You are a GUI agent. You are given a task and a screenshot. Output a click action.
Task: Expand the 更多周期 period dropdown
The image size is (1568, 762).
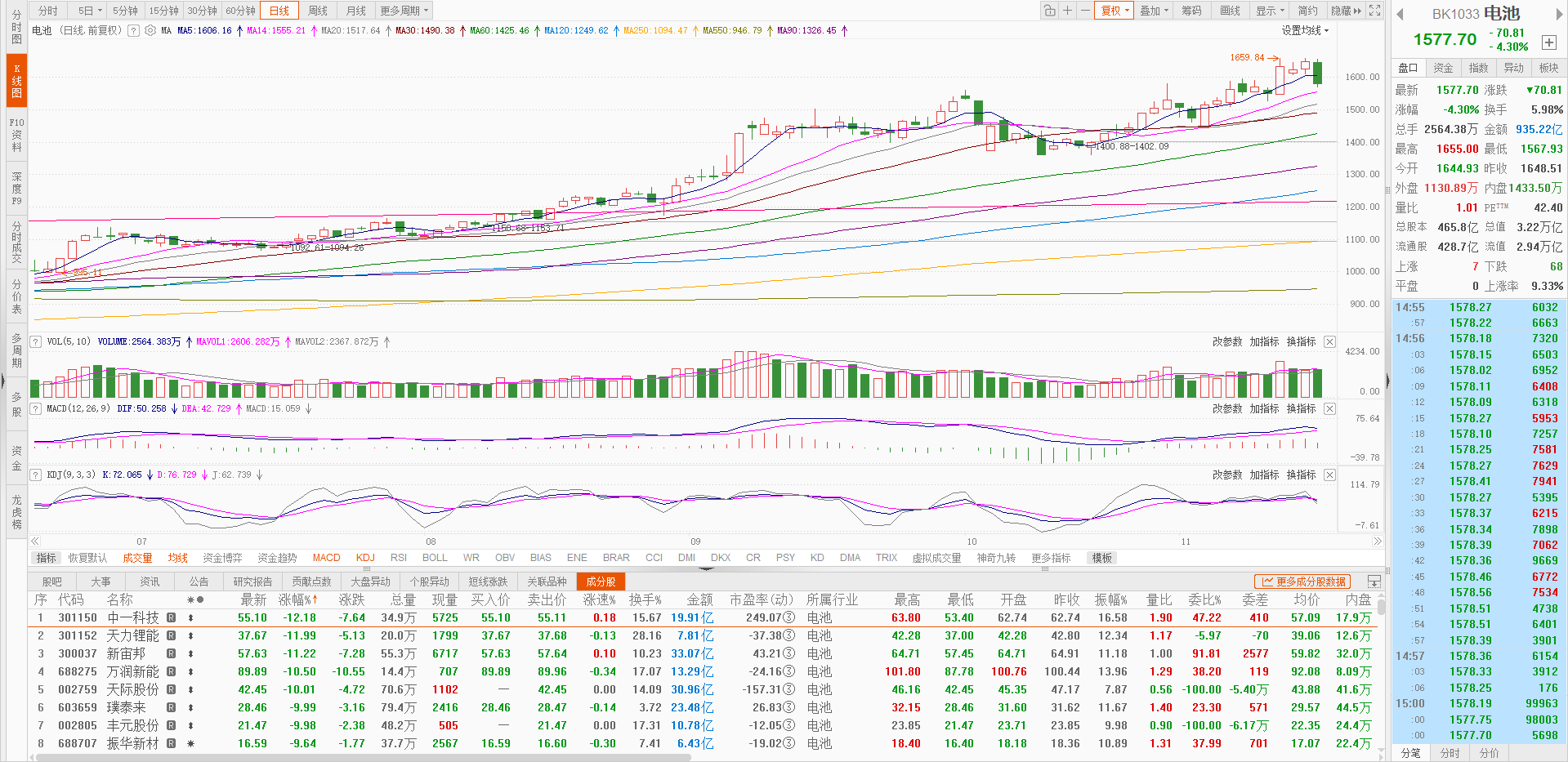(404, 11)
